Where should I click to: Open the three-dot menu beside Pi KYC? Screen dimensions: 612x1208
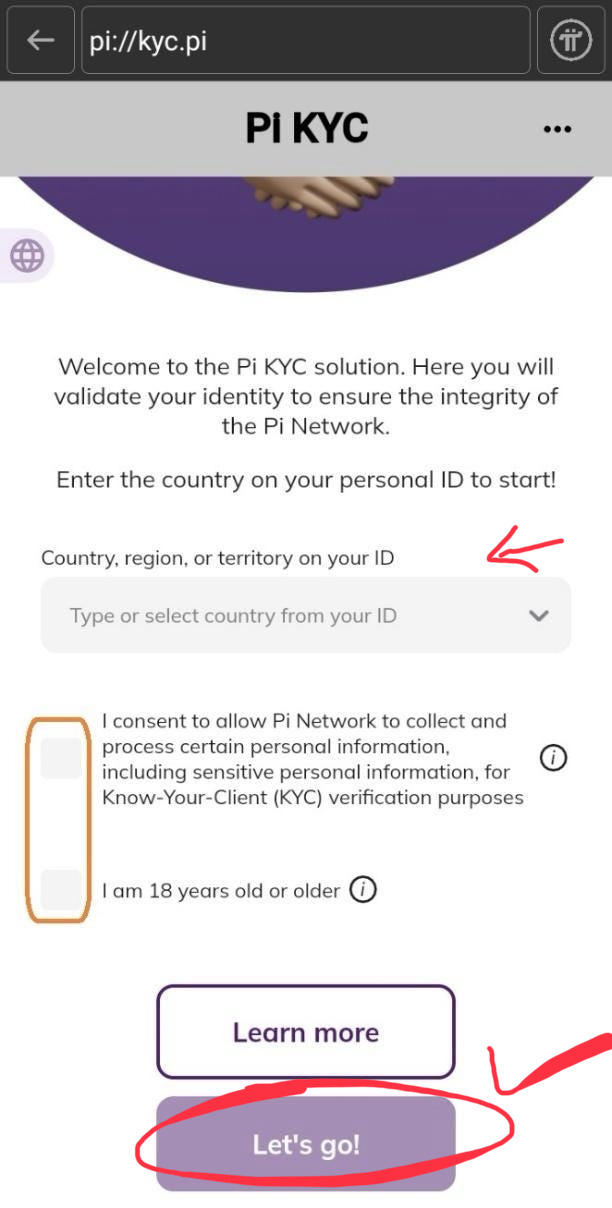pos(557,129)
